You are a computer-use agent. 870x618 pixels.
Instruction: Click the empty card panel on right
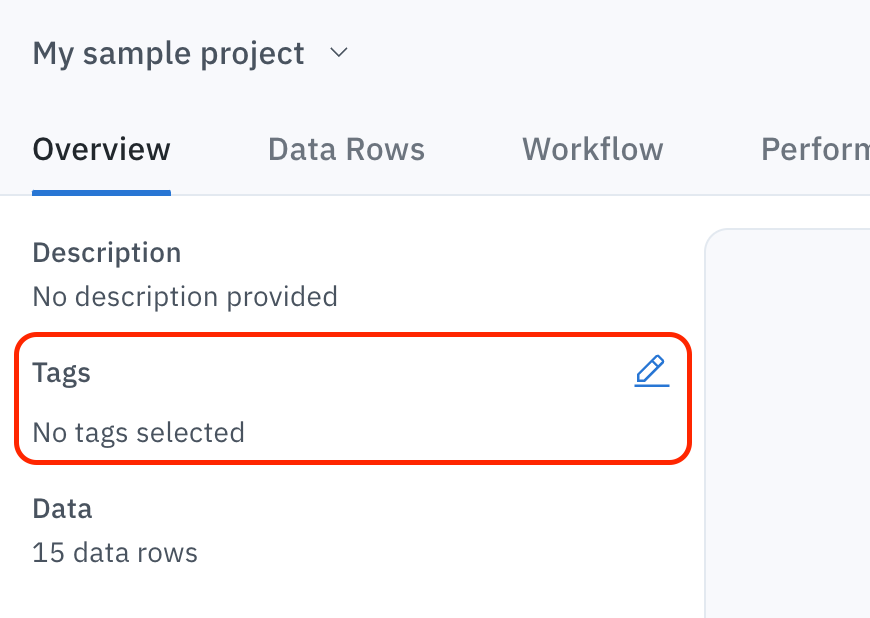[787, 423]
